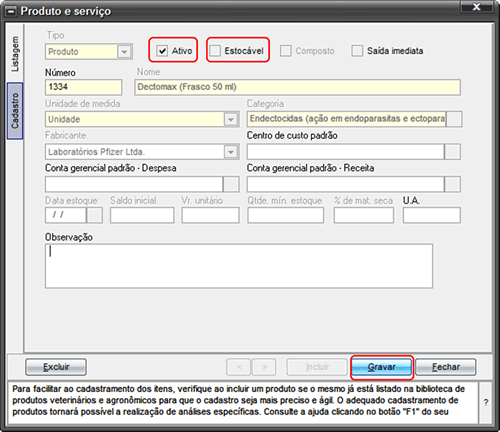Go to previous record arrow button
The height and width of the screenshot is (432, 500).
click(239, 367)
